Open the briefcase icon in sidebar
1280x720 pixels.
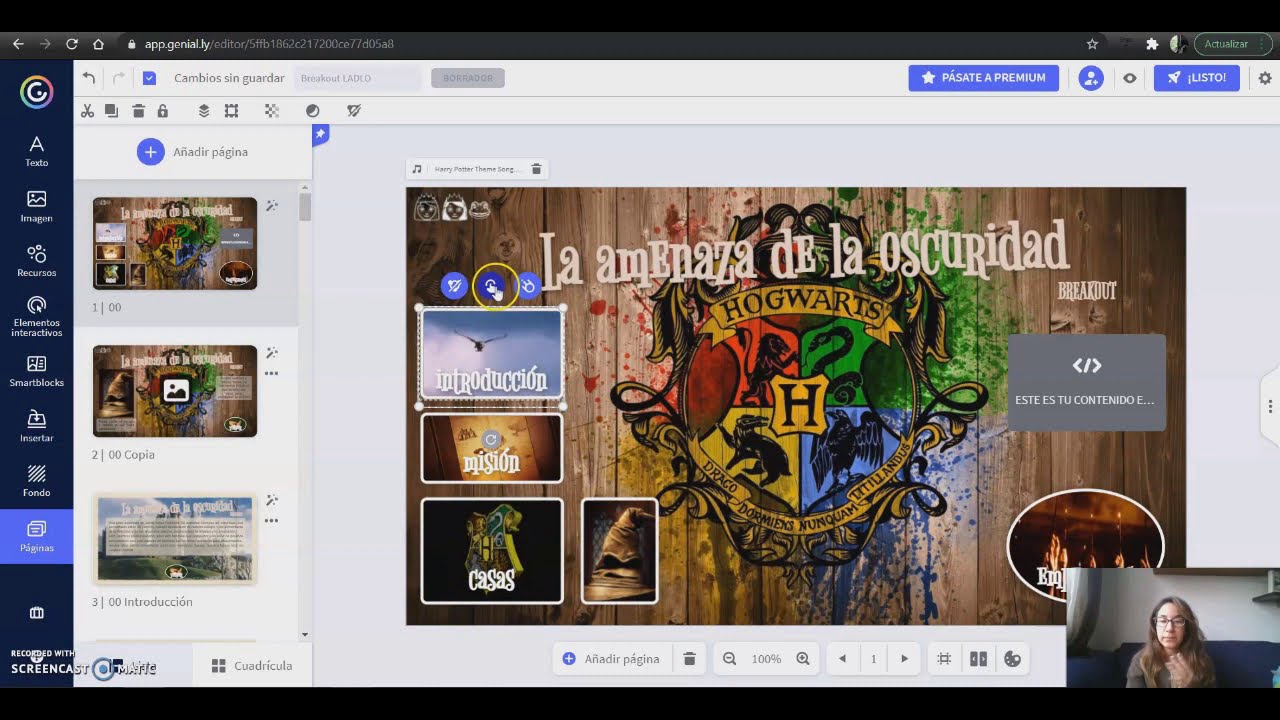(x=36, y=613)
